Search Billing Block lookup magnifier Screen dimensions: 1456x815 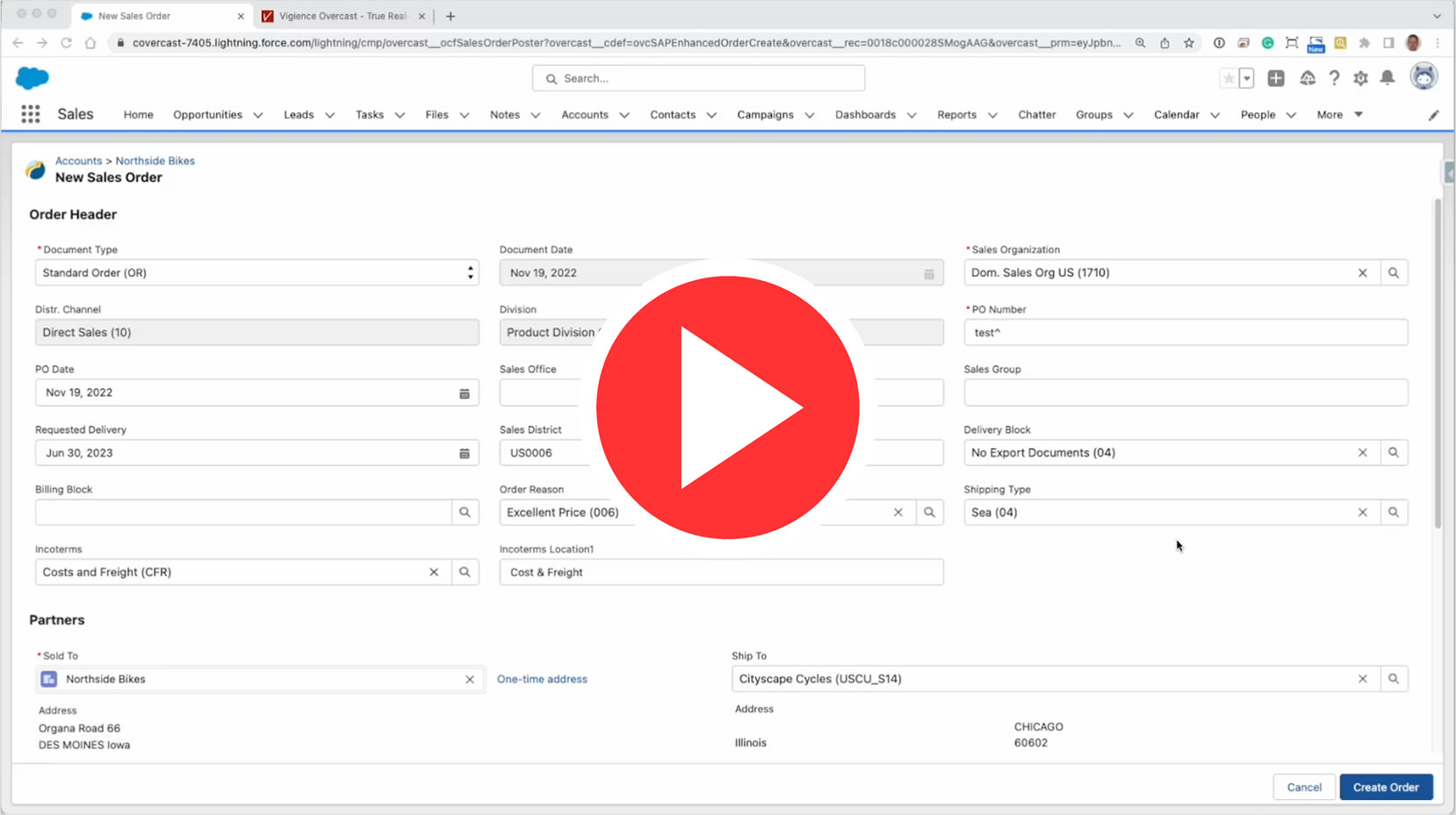pyautogui.click(x=465, y=513)
